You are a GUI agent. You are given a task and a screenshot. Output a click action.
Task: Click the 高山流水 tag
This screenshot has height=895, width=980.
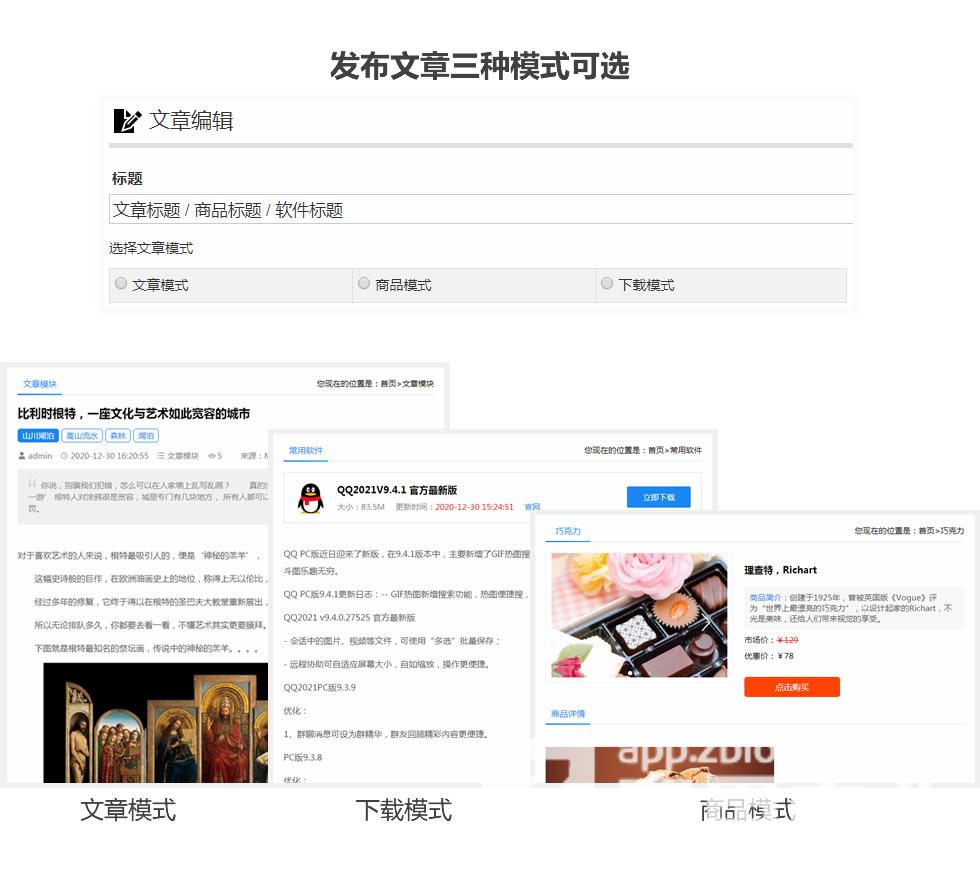(x=82, y=436)
